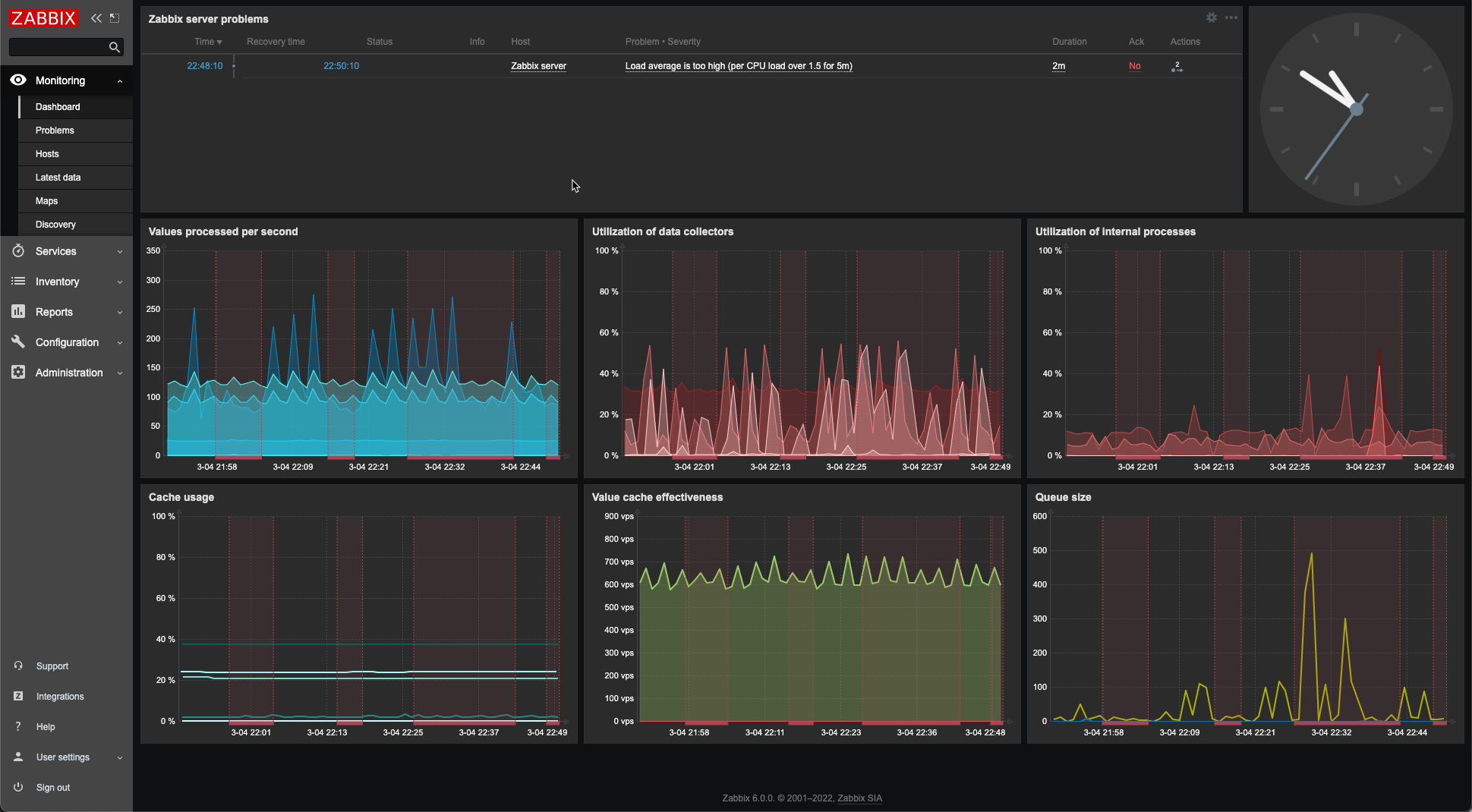The width and height of the screenshot is (1472, 812).
Task: Click the Zabbix server host link
Action: [x=538, y=66]
